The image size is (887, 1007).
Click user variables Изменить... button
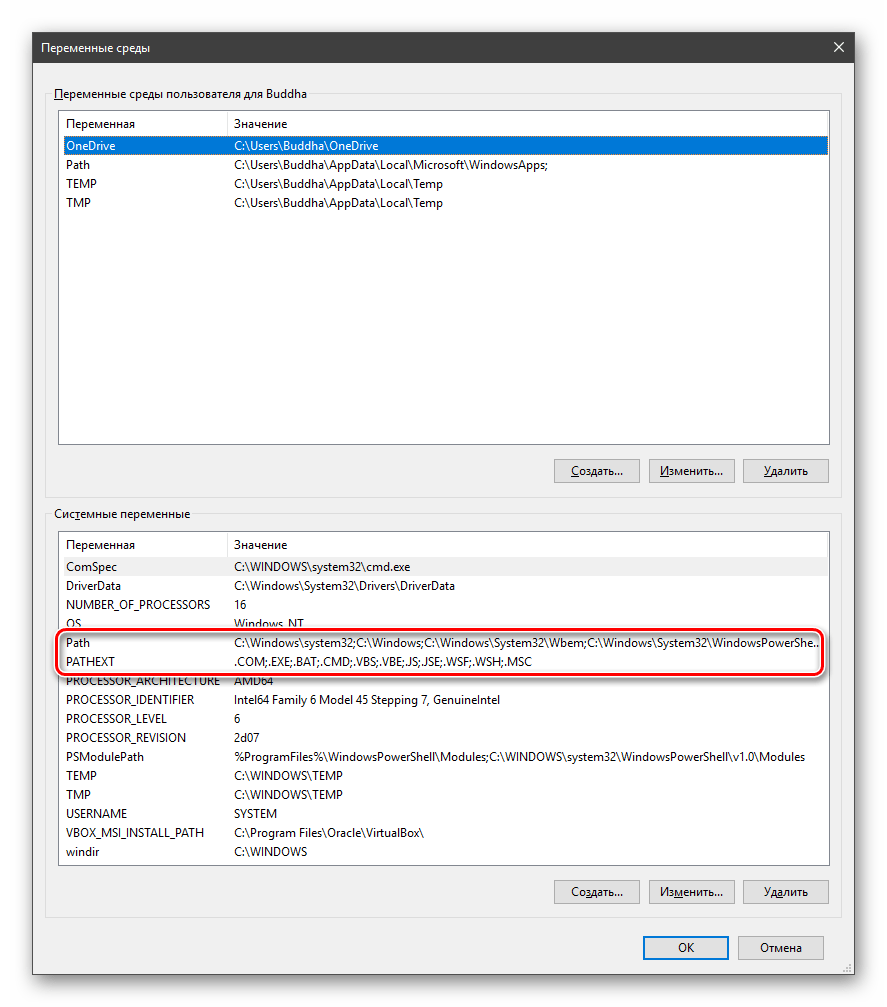[691, 471]
